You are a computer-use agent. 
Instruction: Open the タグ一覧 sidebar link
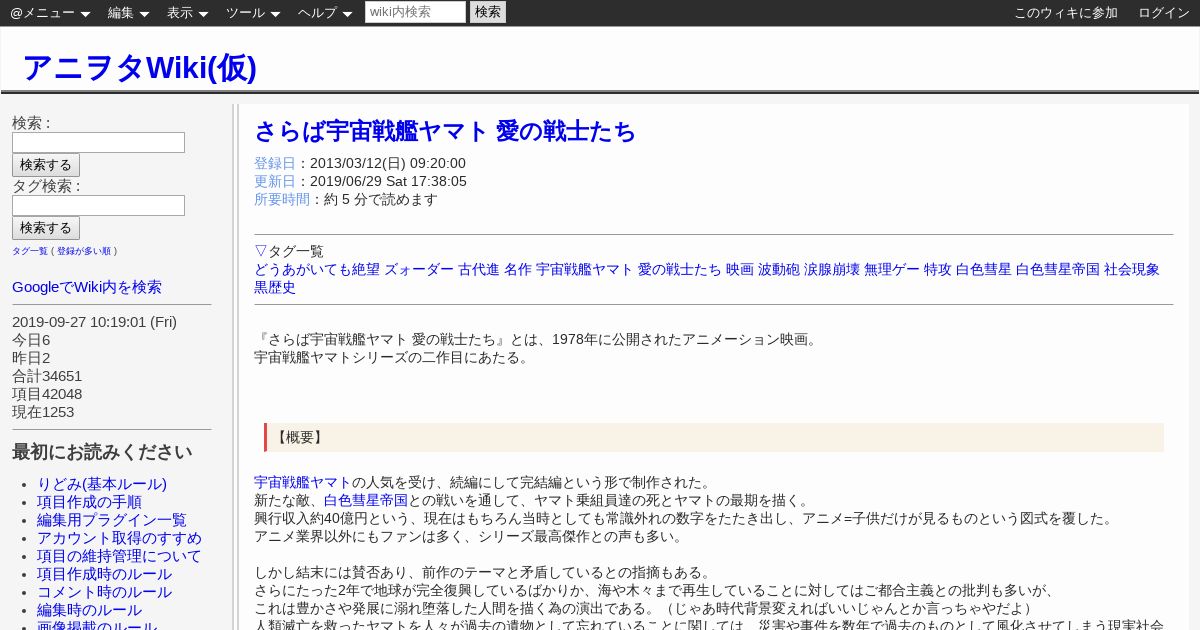(x=30, y=251)
